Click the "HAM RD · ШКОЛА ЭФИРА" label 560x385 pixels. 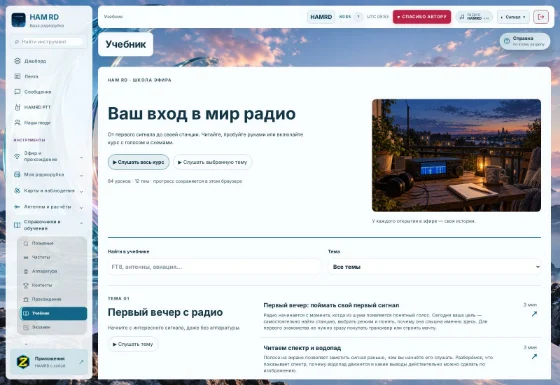pyautogui.click(x=139, y=80)
